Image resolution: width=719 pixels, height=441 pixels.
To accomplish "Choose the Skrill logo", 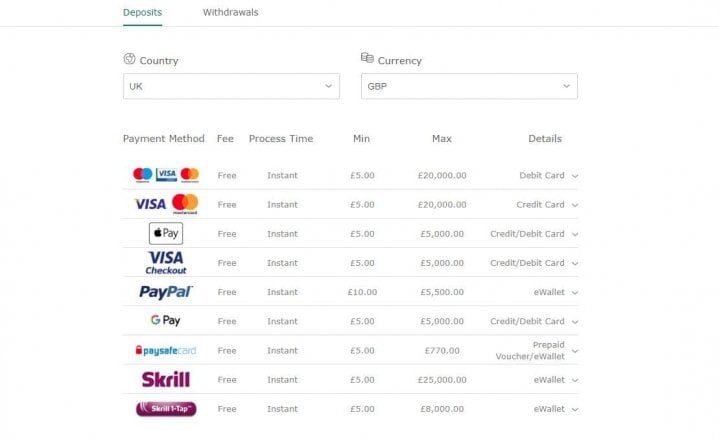I will pyautogui.click(x=166, y=379).
